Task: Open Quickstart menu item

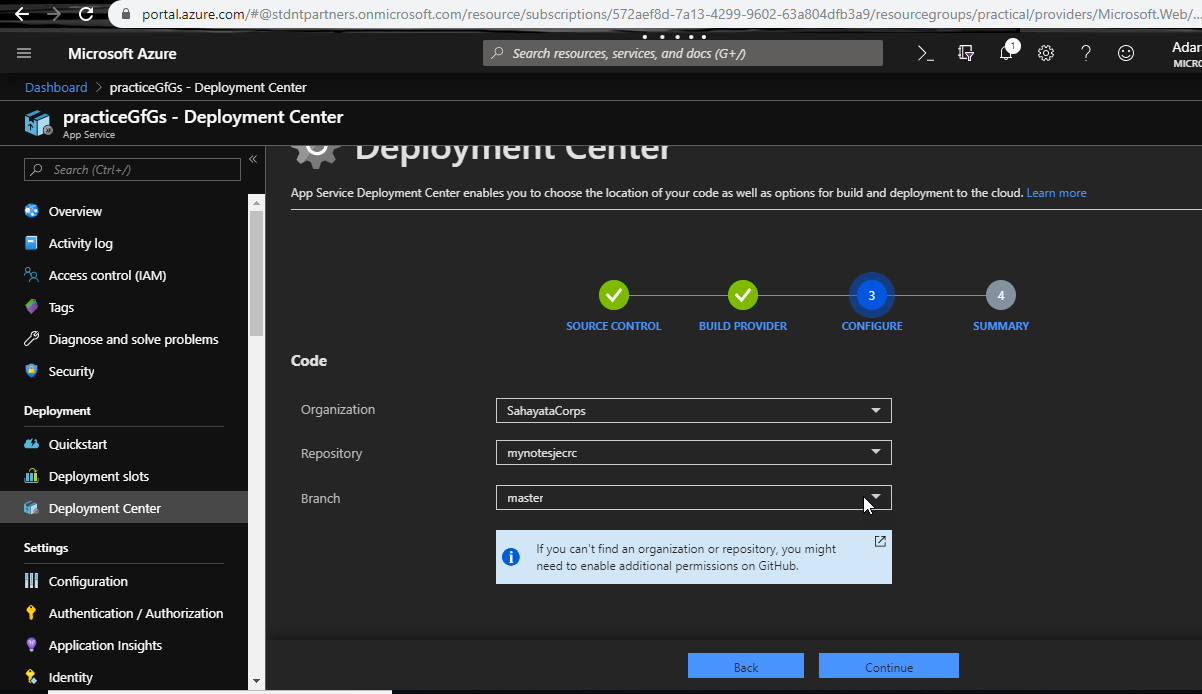Action: (78, 444)
